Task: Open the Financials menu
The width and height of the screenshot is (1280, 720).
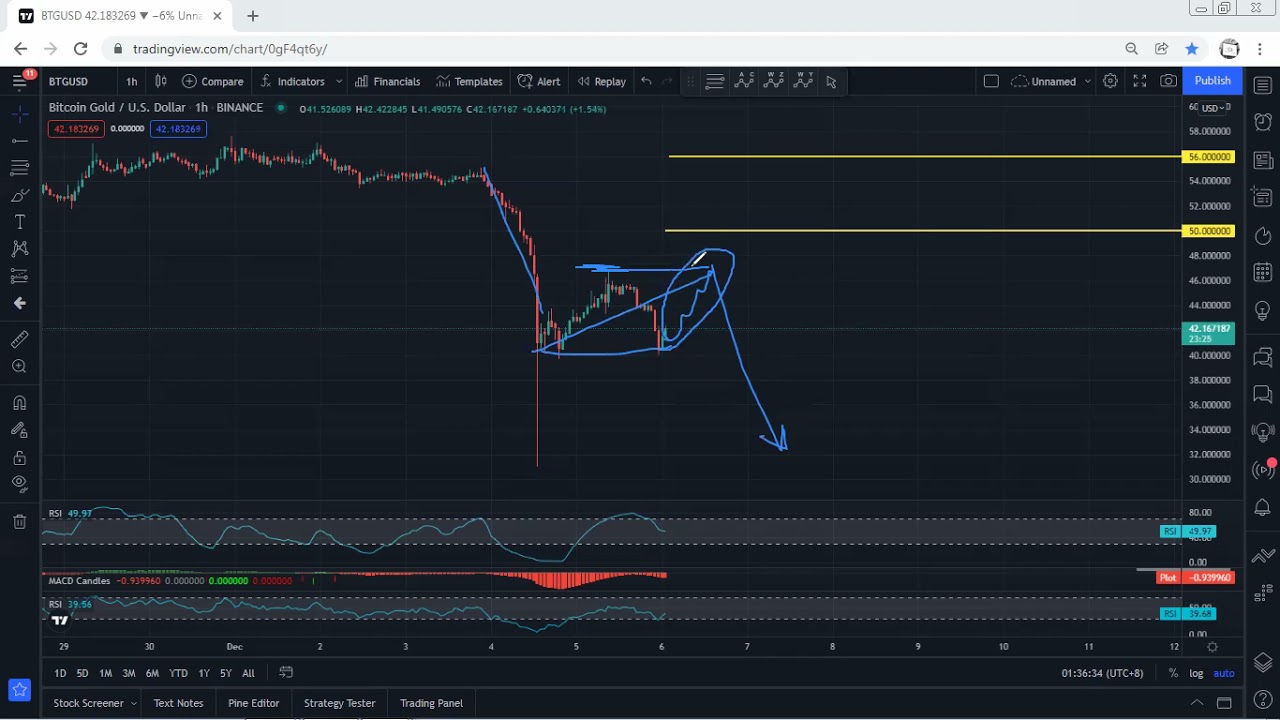Action: click(387, 81)
